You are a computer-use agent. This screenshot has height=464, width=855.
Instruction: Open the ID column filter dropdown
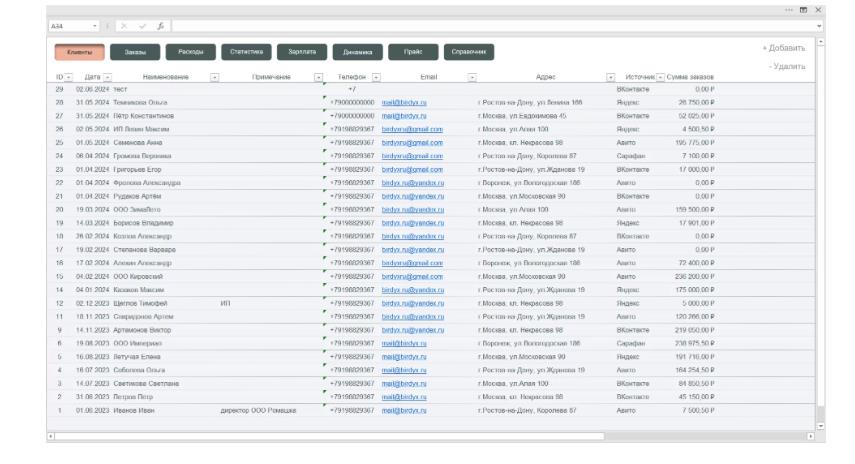click(69, 77)
